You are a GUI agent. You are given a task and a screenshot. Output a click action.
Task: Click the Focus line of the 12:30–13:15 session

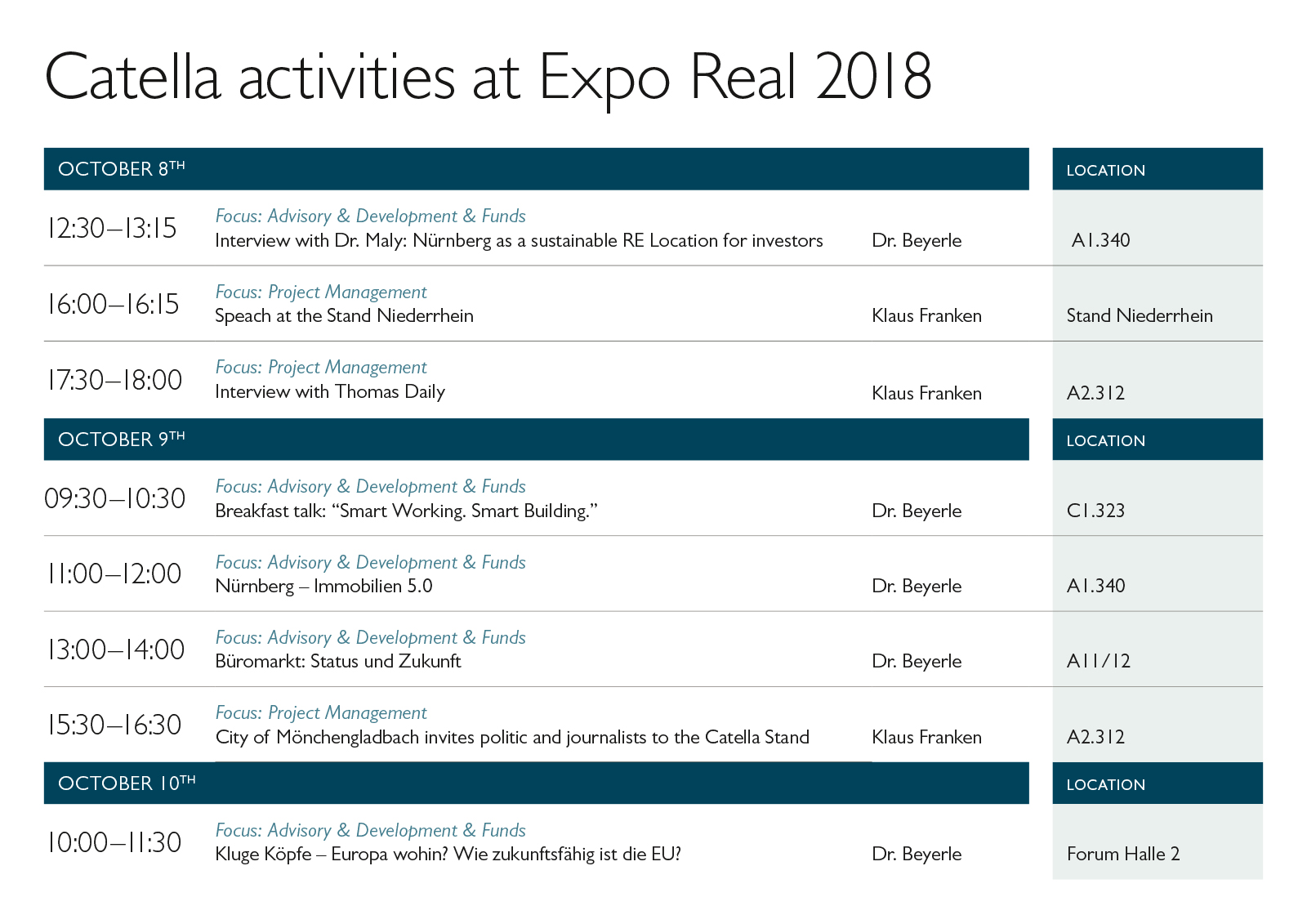(370, 216)
